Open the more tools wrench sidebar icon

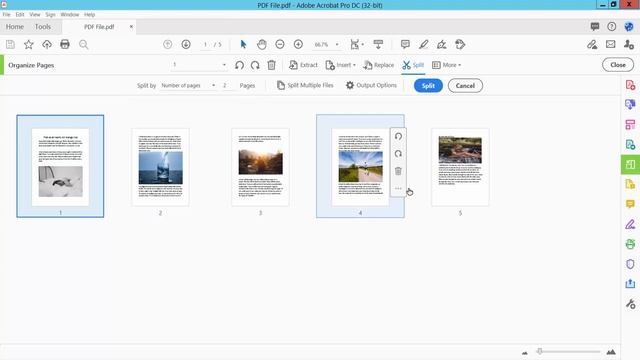[630, 304]
